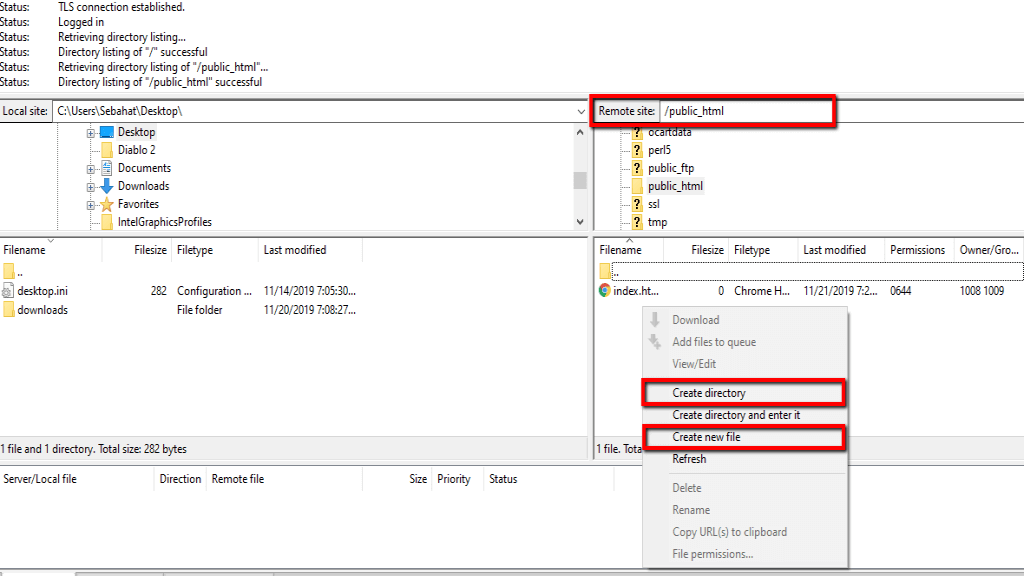Expand the Downloads tree node
This screenshot has width=1024, height=576.
[x=91, y=187]
